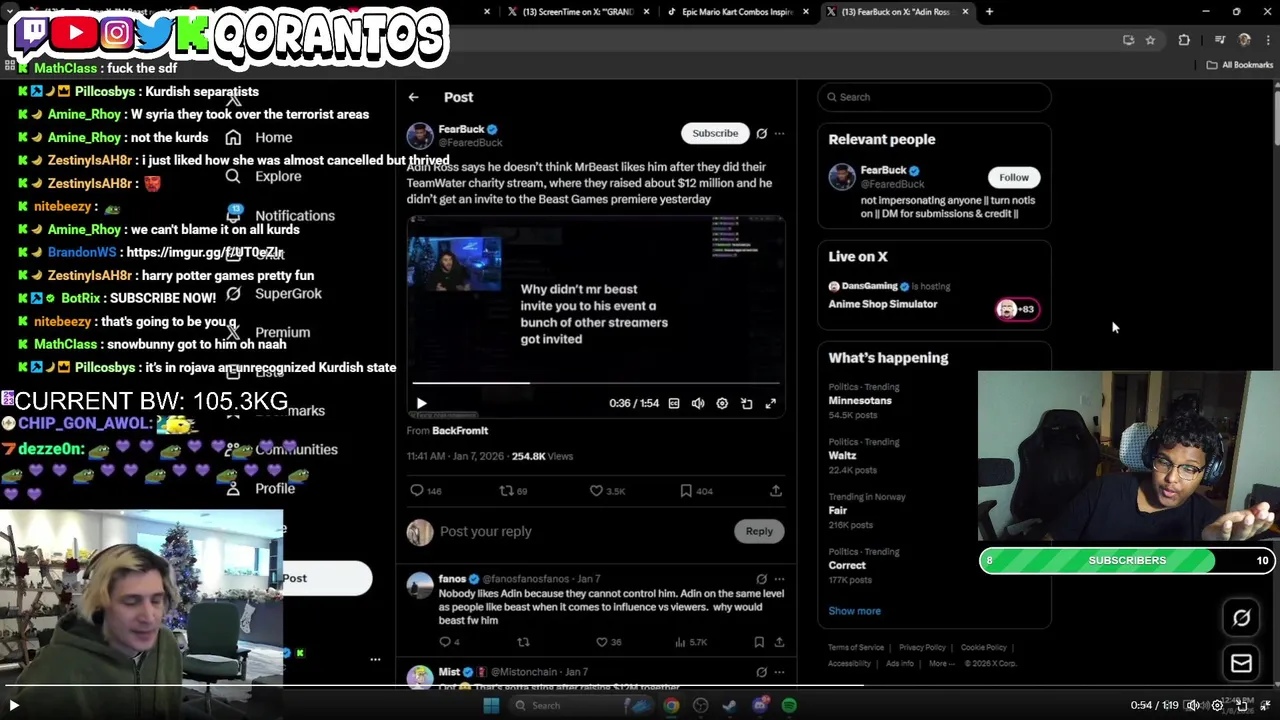
Task: Click the Profile person icon in sidebar
Action: [x=233, y=488]
